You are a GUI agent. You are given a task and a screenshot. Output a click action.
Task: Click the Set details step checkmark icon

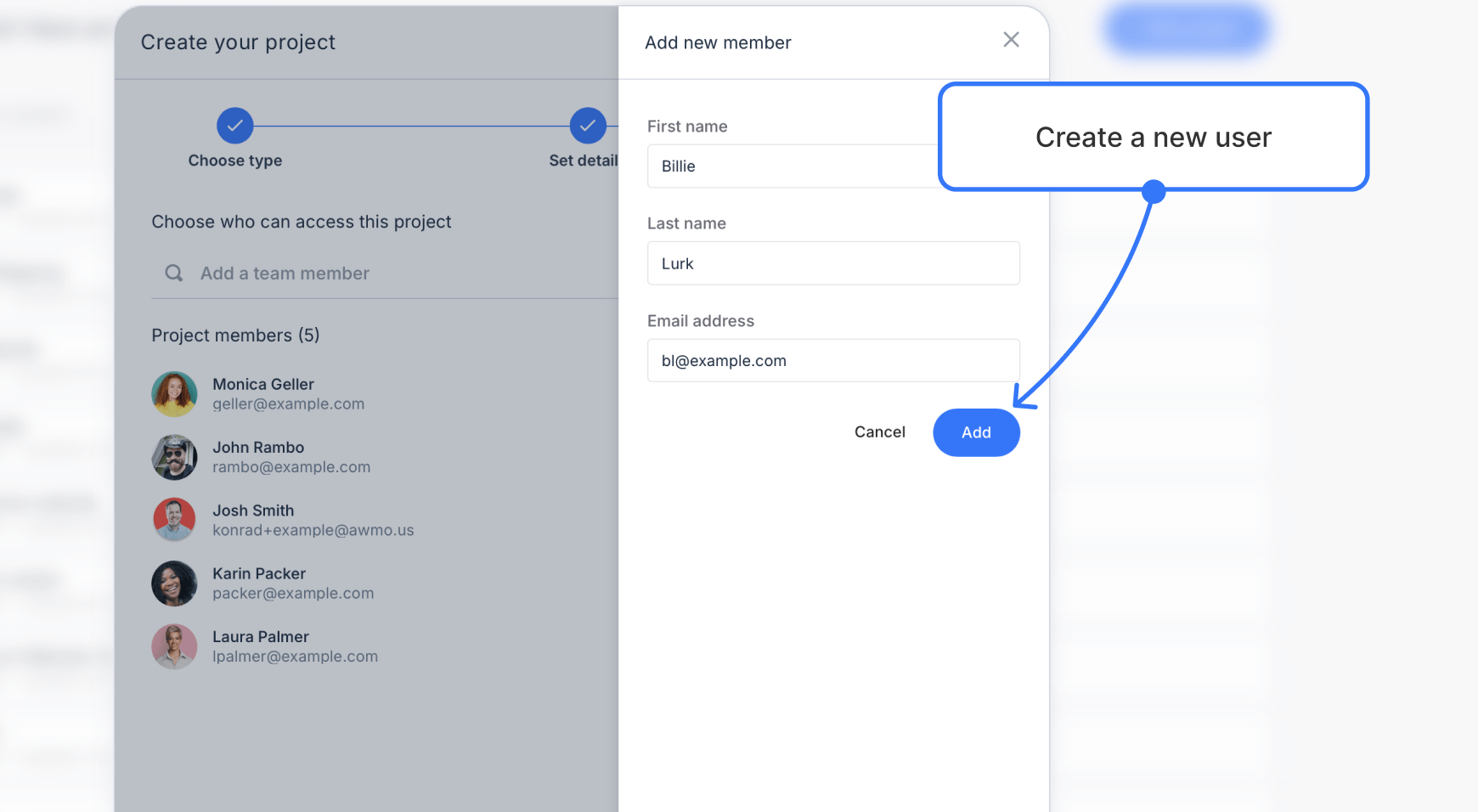click(x=588, y=125)
